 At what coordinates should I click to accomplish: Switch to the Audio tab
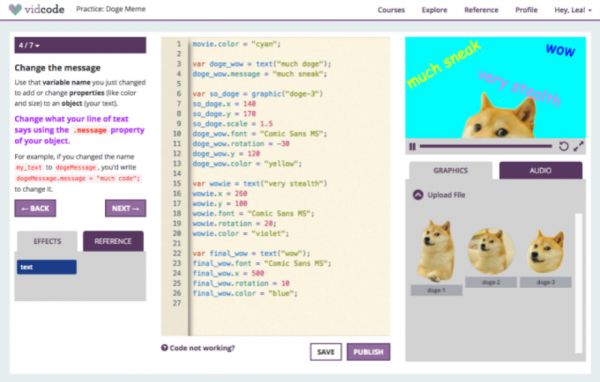click(x=541, y=170)
